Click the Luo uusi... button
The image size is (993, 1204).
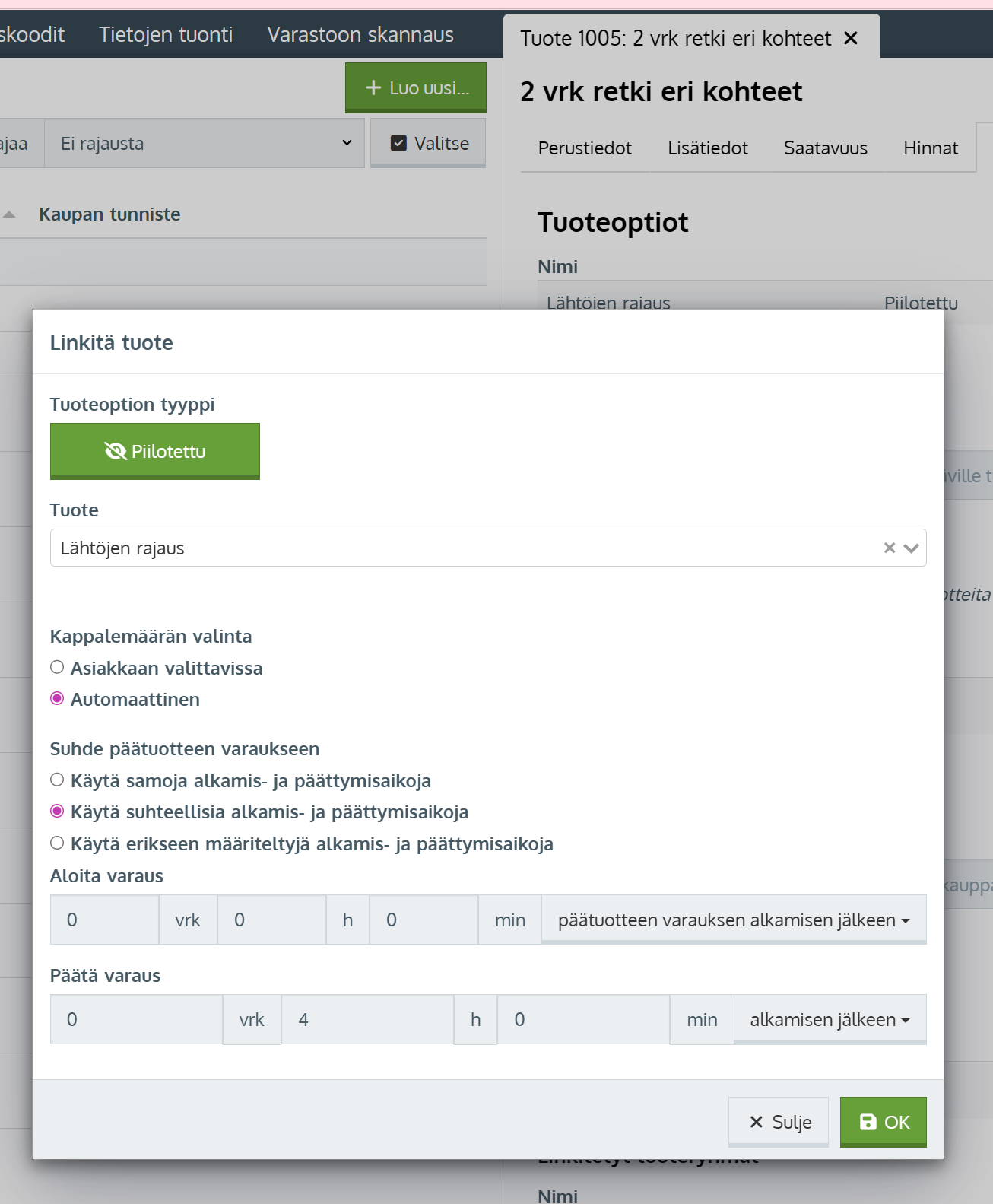point(416,88)
